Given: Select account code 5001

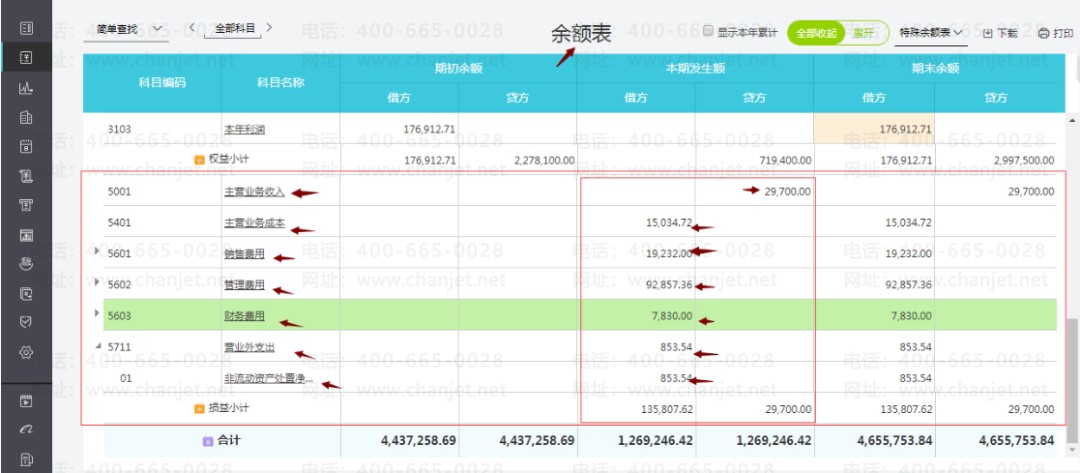Looking at the screenshot, I should point(119,192).
